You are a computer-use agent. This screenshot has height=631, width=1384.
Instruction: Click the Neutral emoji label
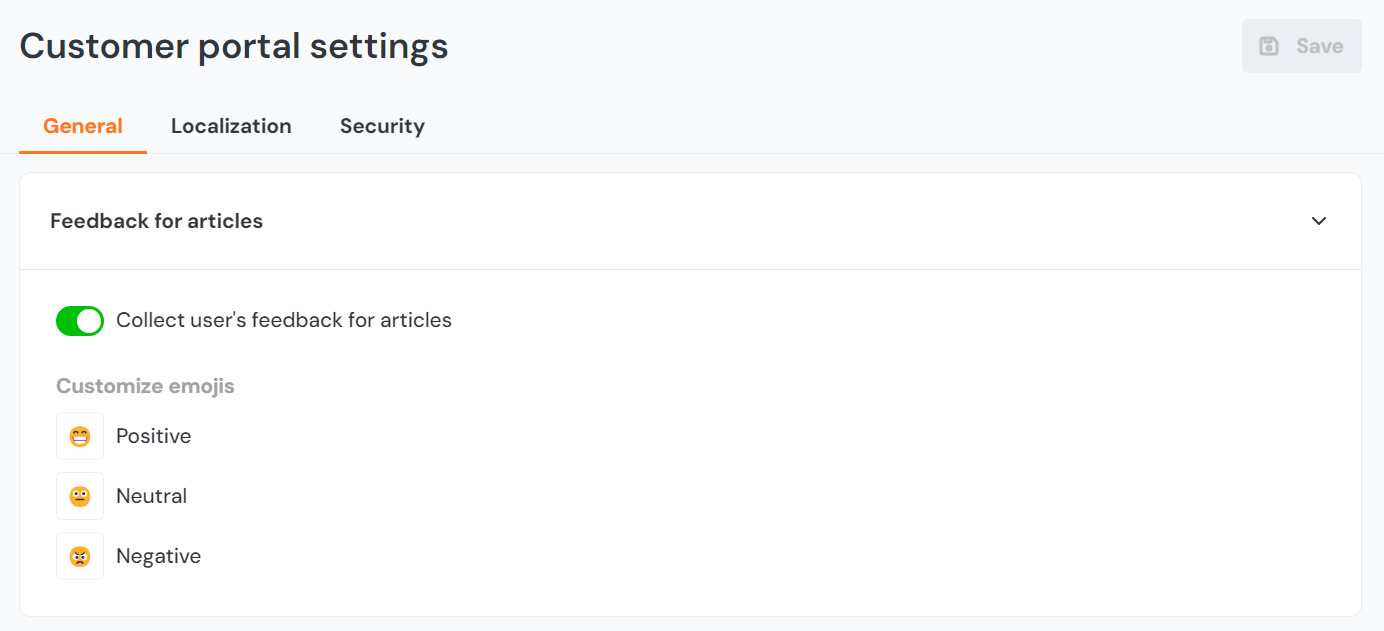pos(152,496)
